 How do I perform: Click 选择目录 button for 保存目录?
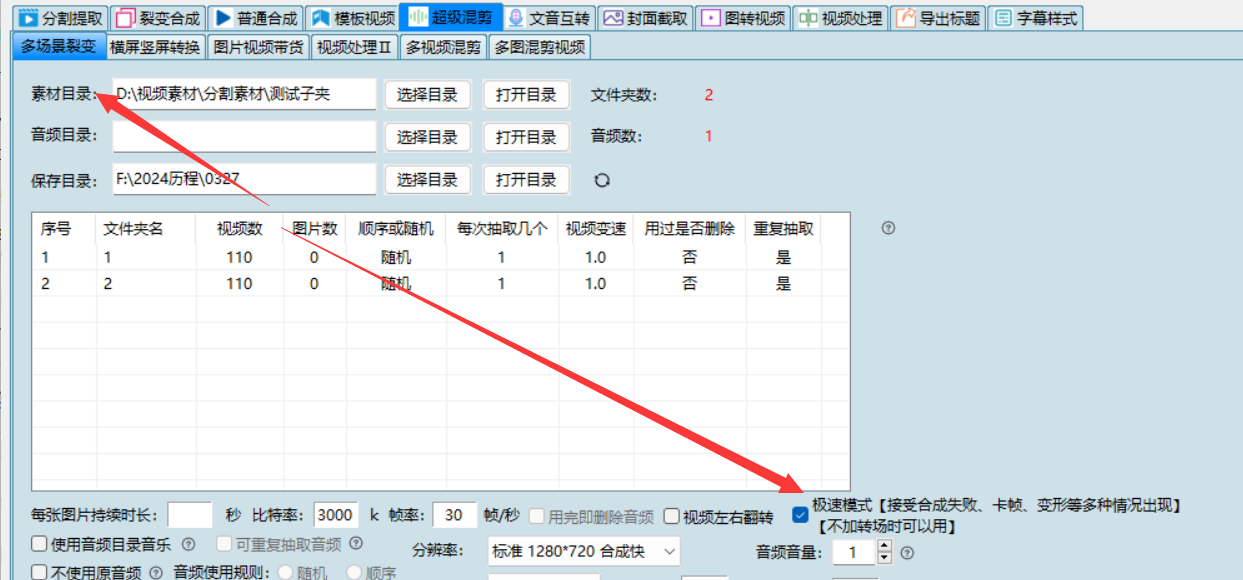pyautogui.click(x=427, y=180)
